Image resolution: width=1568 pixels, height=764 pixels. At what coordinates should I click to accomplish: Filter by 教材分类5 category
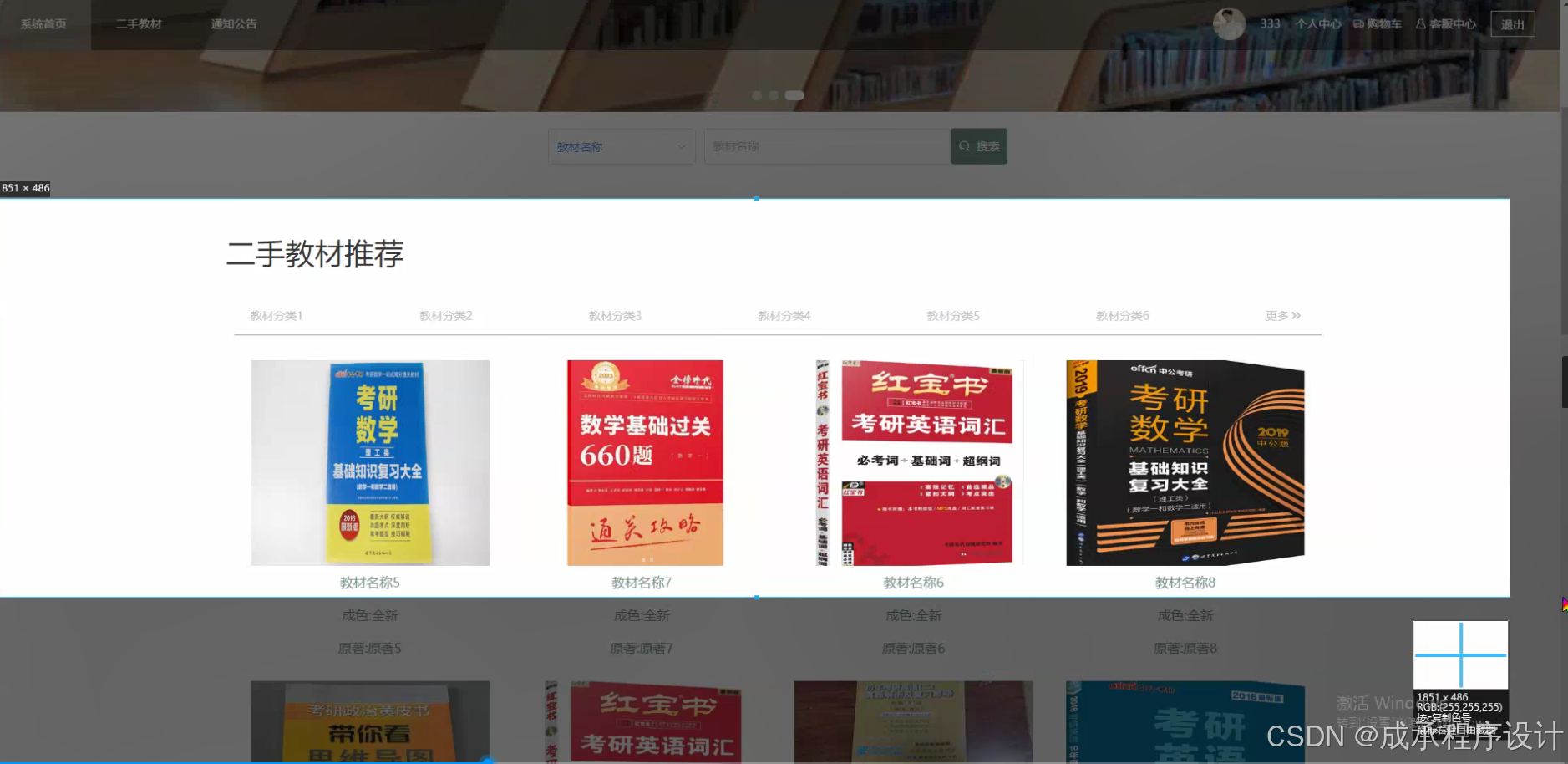click(953, 316)
